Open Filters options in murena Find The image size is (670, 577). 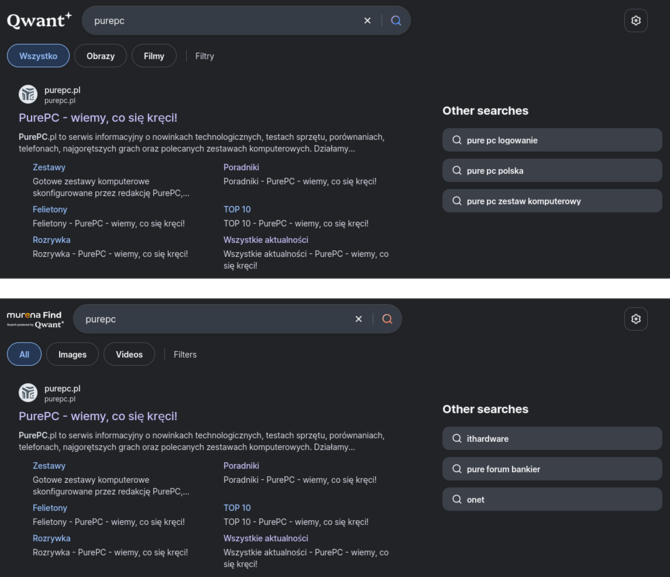point(185,354)
